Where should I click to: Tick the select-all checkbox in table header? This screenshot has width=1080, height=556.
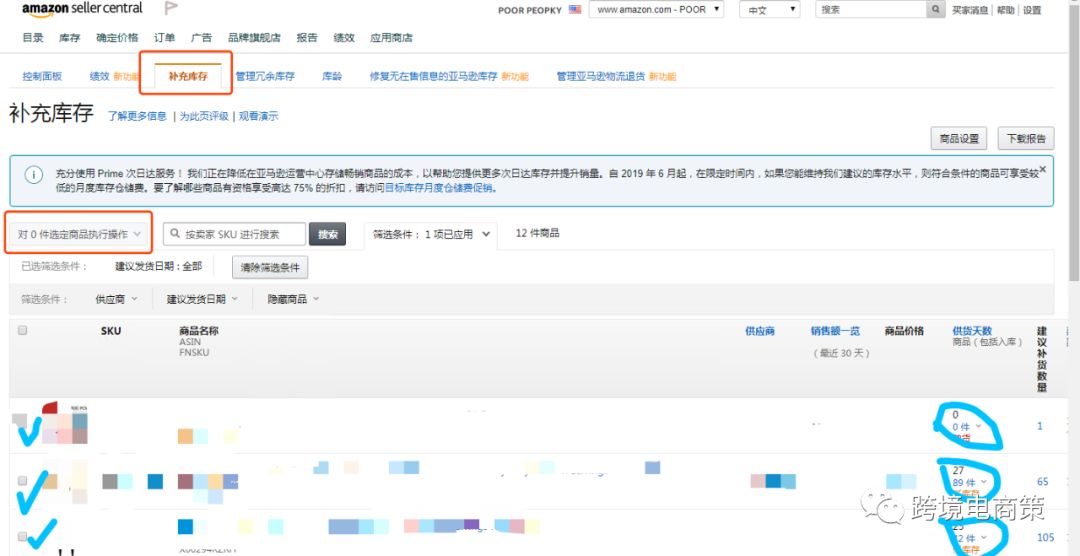coord(23,331)
